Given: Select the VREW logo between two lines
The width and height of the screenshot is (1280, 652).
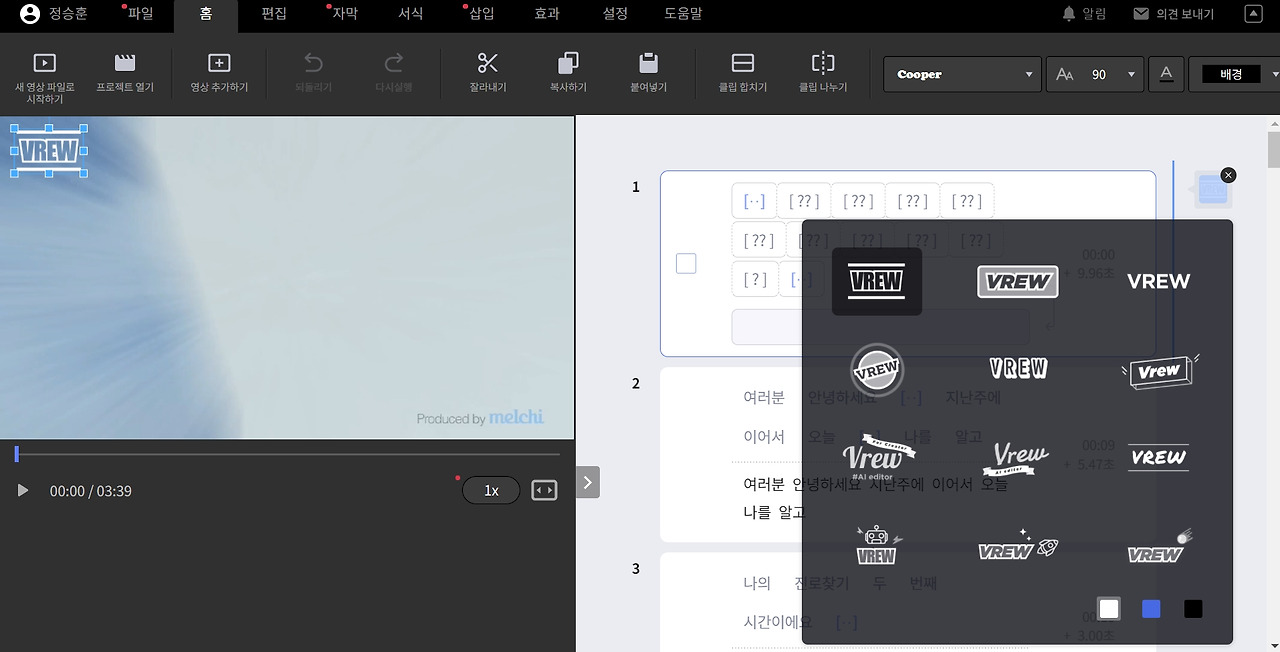Looking at the screenshot, I should click(1159, 457).
